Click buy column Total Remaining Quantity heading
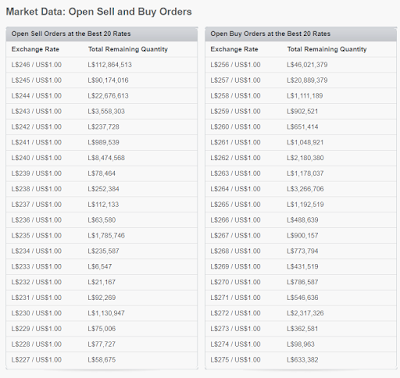This screenshot has height=378, width=400. click(327, 49)
